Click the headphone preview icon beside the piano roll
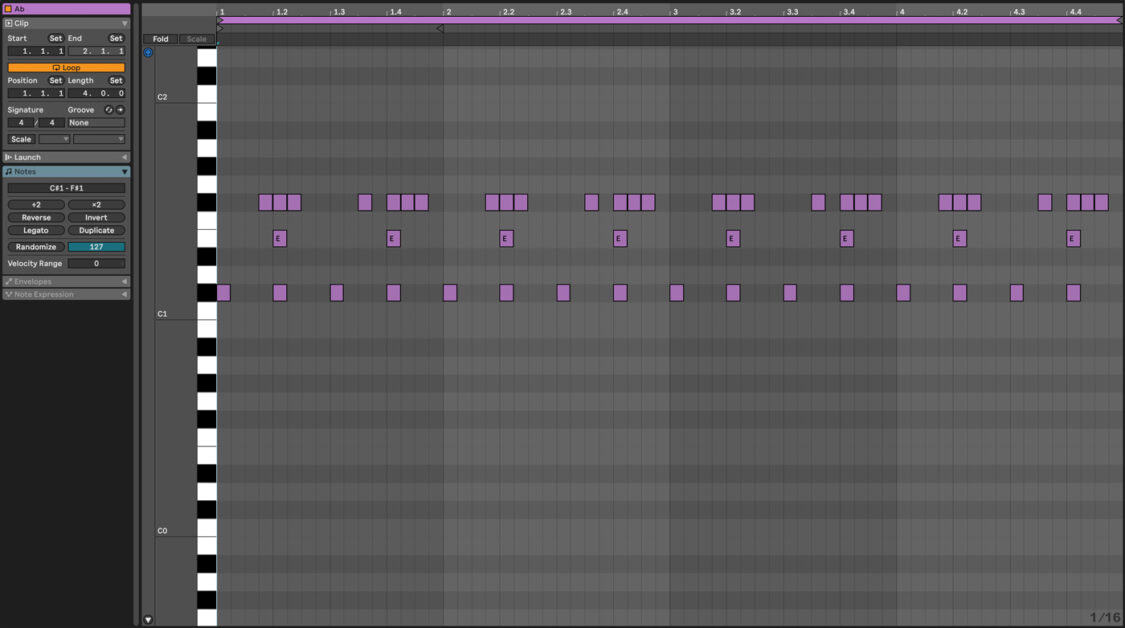Image resolution: width=1125 pixels, height=628 pixels. (x=147, y=52)
